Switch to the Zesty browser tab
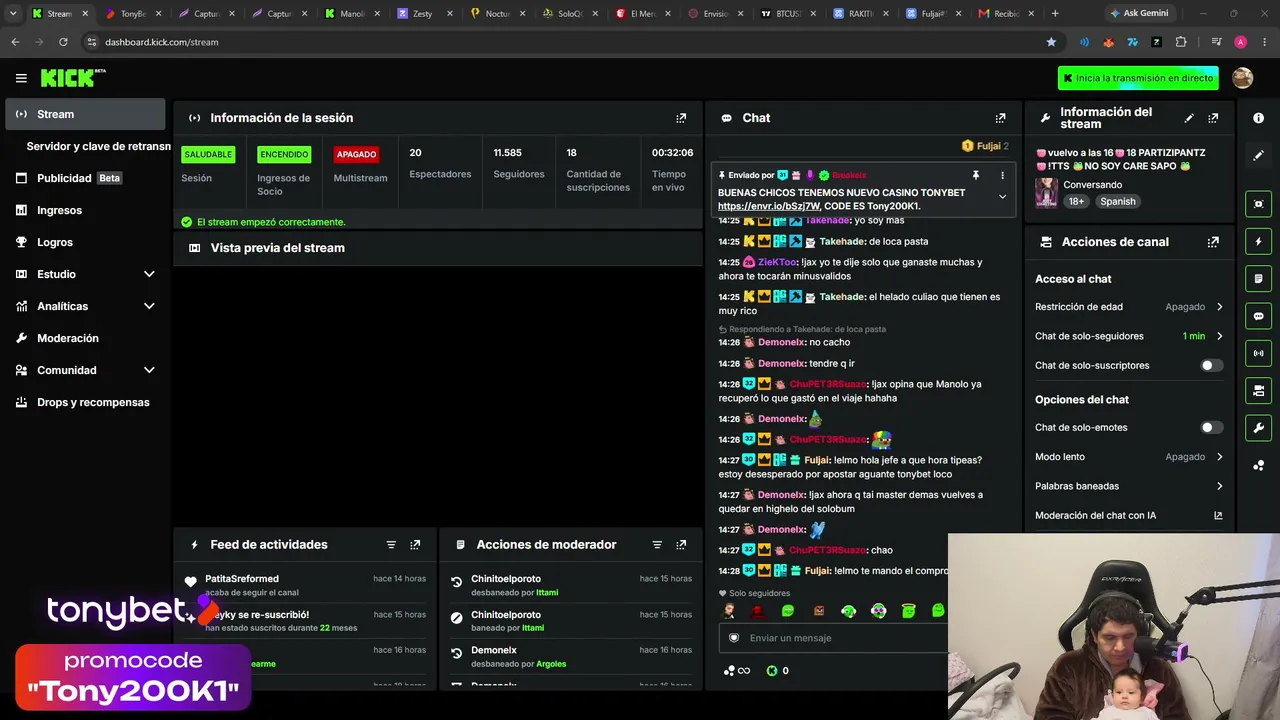This screenshot has width=1280, height=720. (426, 14)
